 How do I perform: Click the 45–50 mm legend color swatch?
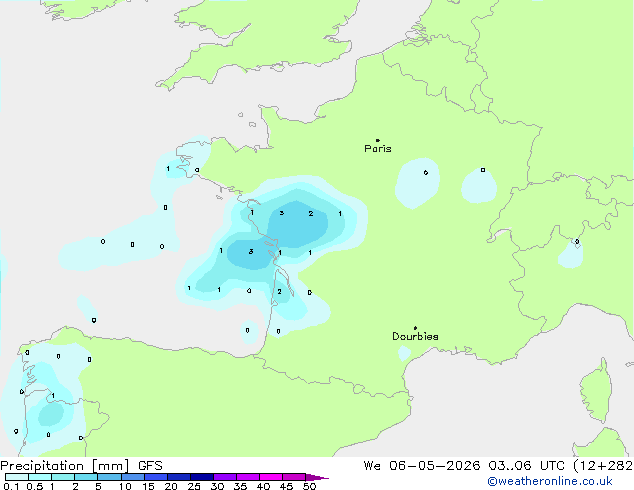(294, 477)
